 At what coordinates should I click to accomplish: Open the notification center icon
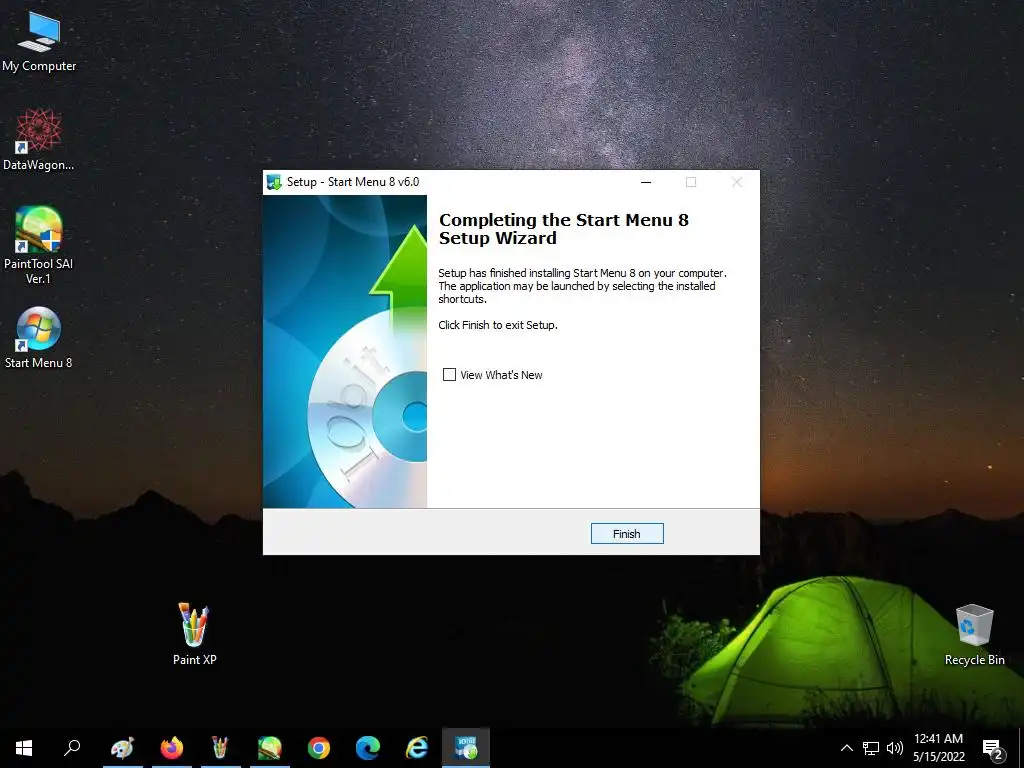(x=993, y=749)
